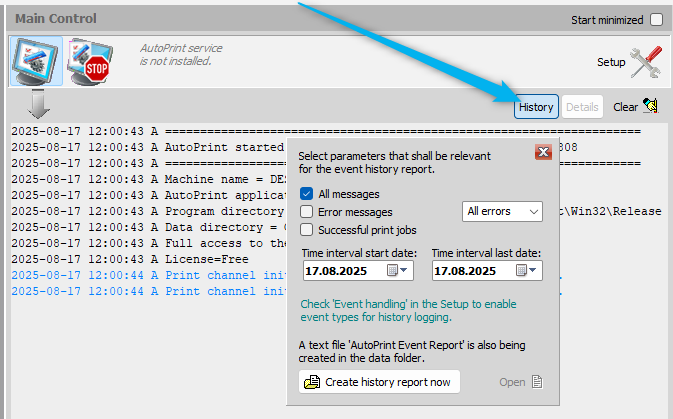
Task: Close the history parameters popup
Action: coord(543,152)
